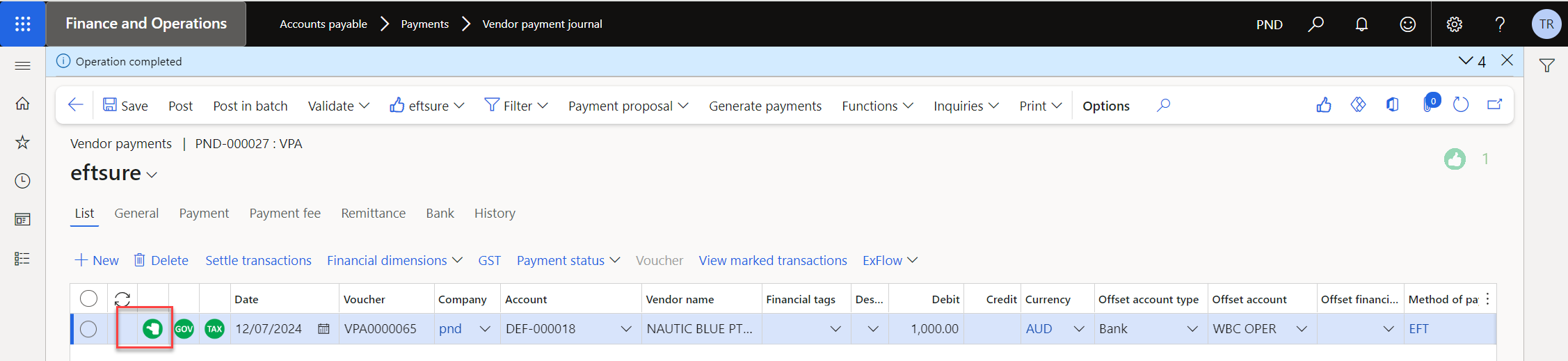1568x361 pixels.
Task: Open the Functions dropdown
Action: pos(877,106)
